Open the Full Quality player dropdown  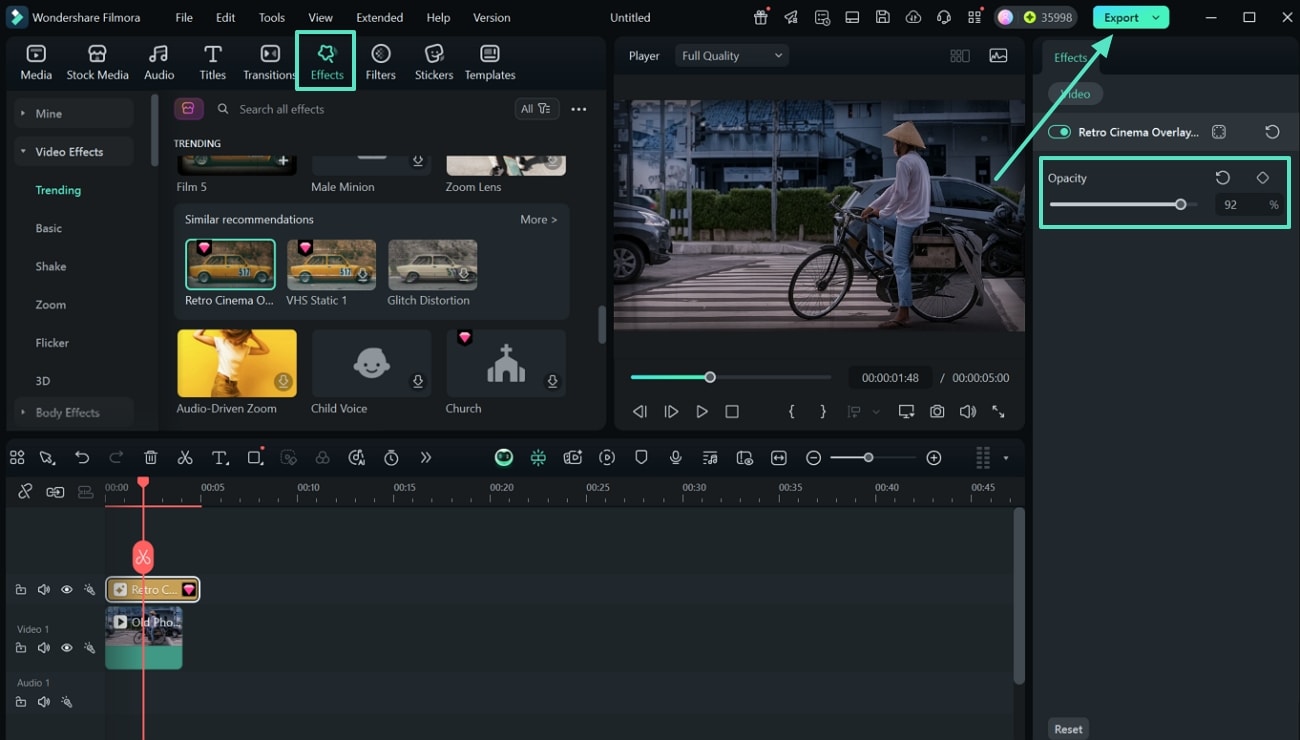(x=731, y=56)
